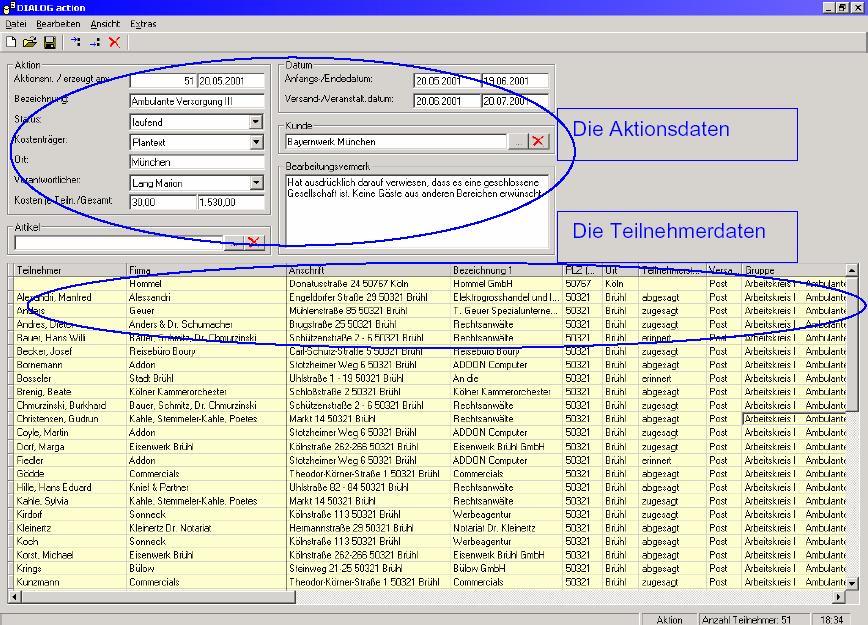Open the Status dropdown showing laufend
Image resolution: width=868 pixels, height=625 pixels.
tap(256, 122)
